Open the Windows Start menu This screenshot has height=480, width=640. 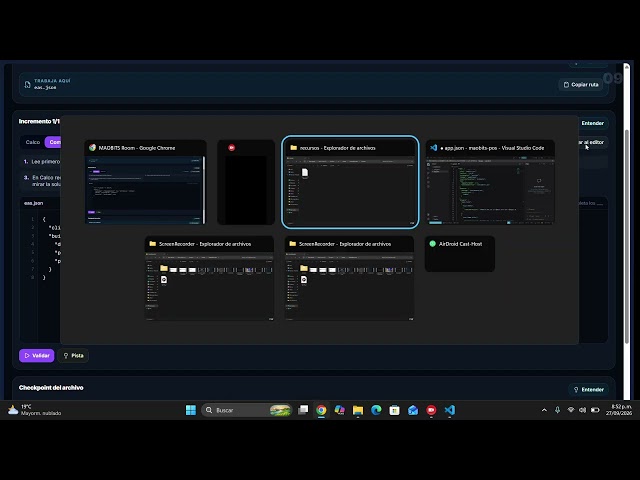click(191, 410)
